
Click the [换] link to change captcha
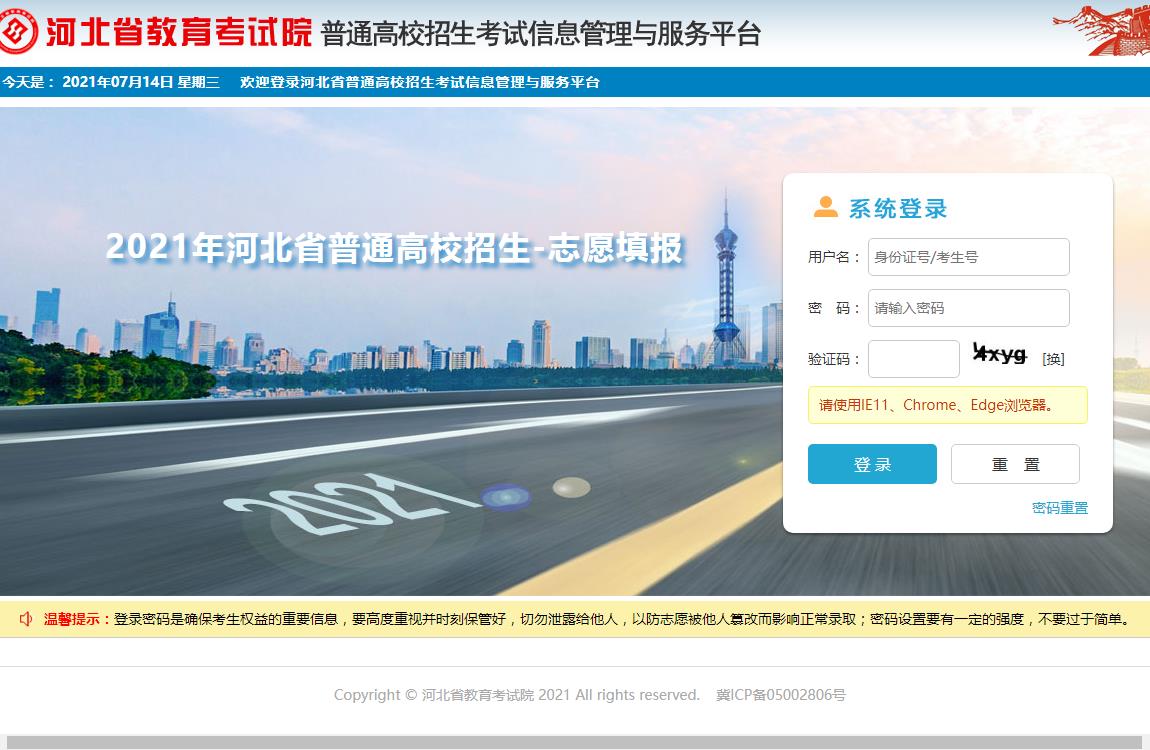coord(1053,359)
